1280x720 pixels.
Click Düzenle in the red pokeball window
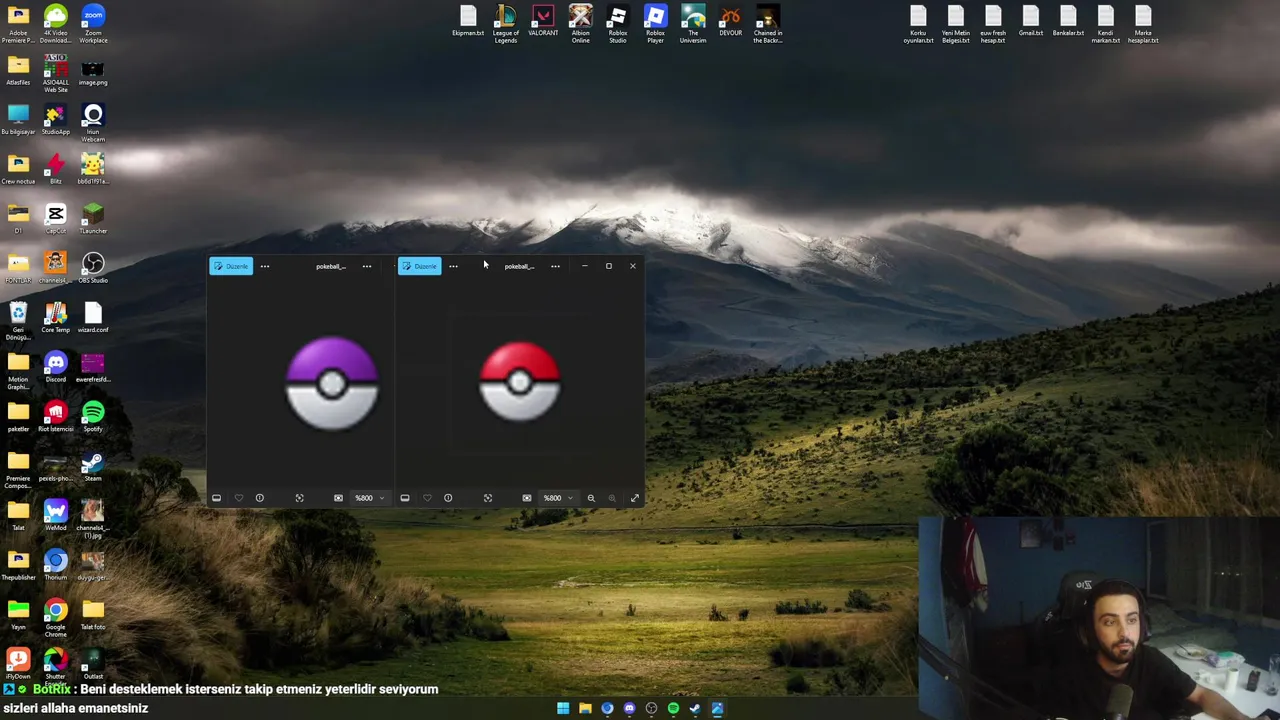pyautogui.click(x=419, y=266)
